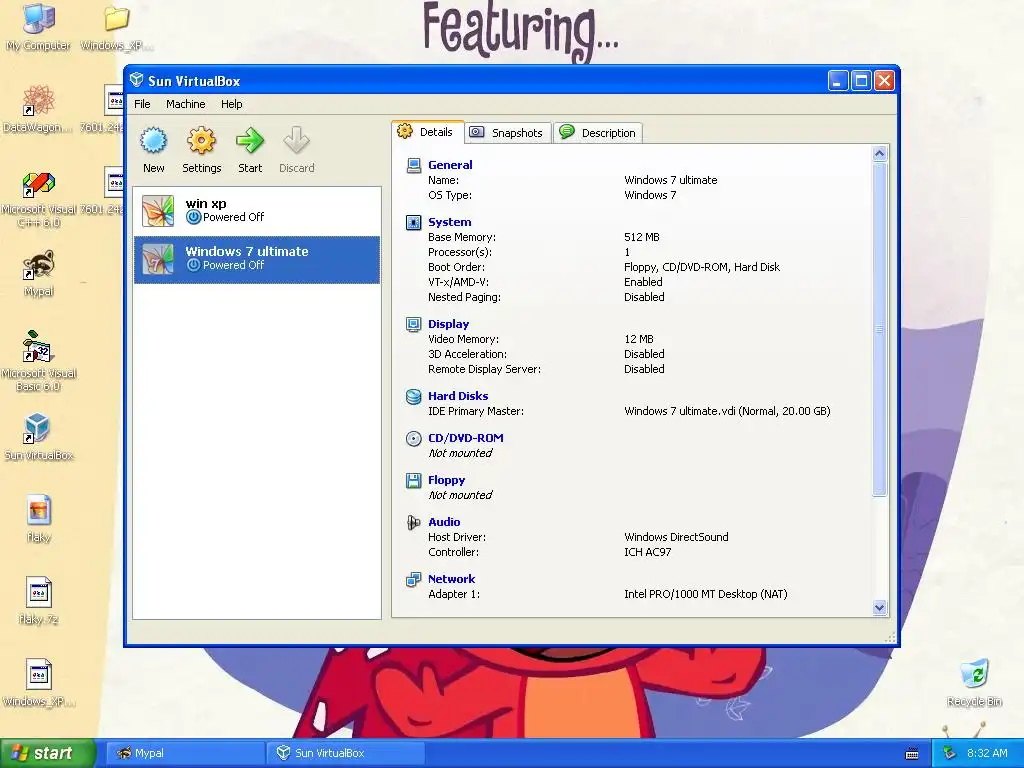Click the New virtual machine toolbar icon
1024x768 pixels.
coord(153,140)
